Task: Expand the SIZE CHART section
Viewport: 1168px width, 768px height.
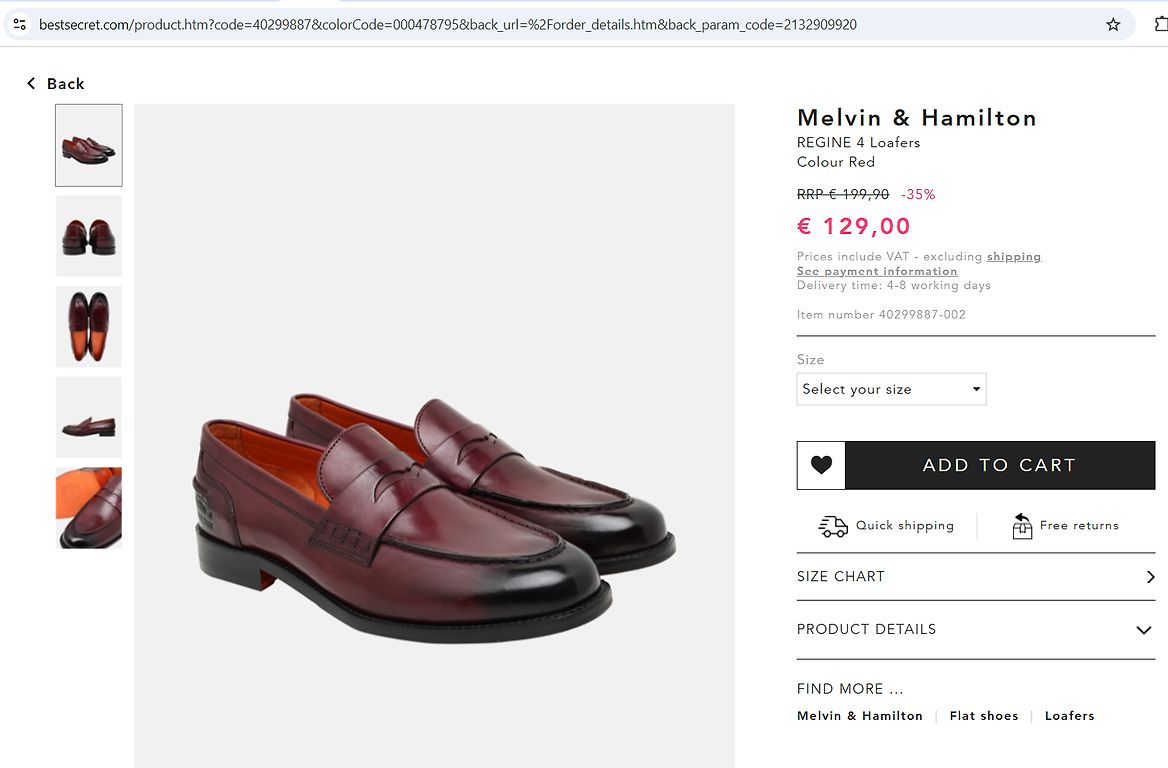Action: [x=975, y=577]
